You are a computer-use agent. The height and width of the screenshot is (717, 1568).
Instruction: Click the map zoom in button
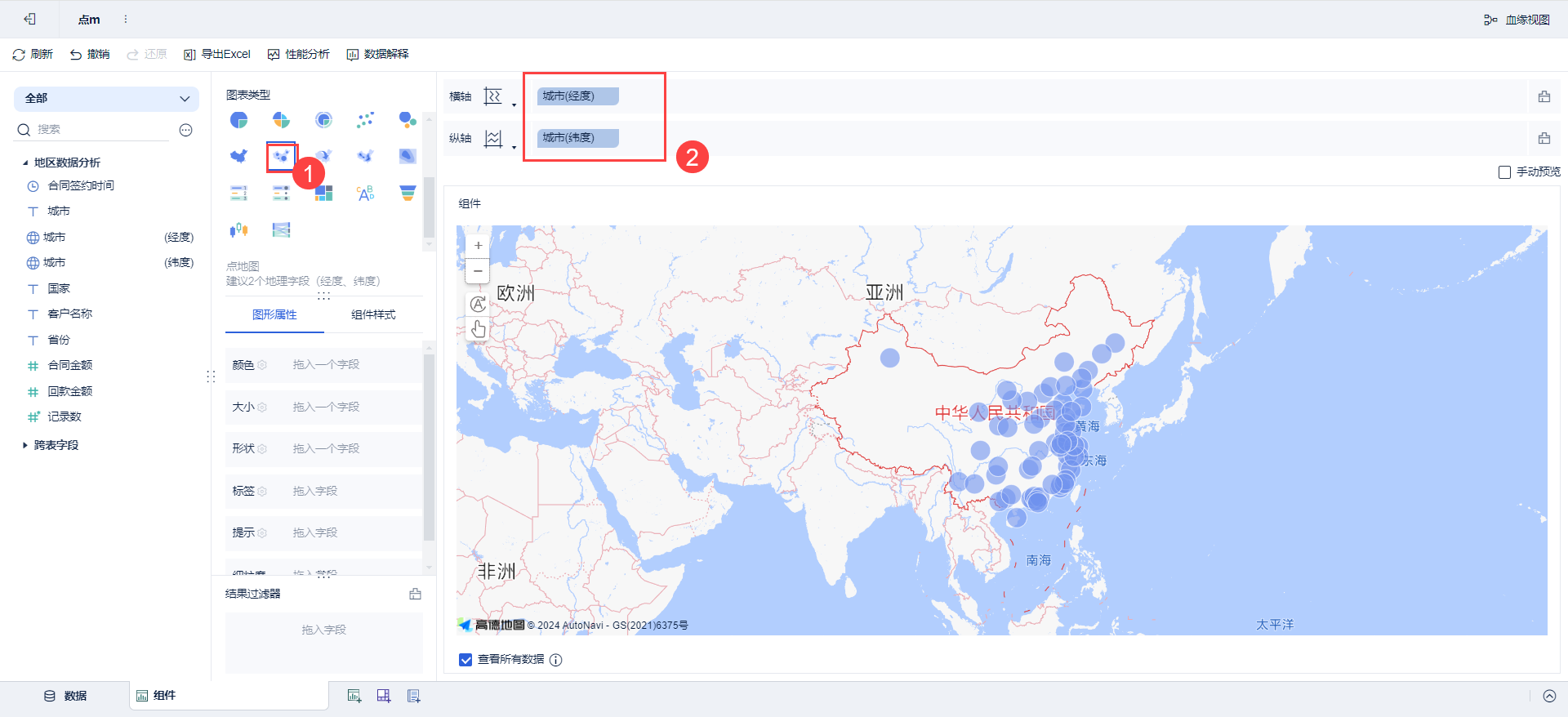pyautogui.click(x=478, y=245)
